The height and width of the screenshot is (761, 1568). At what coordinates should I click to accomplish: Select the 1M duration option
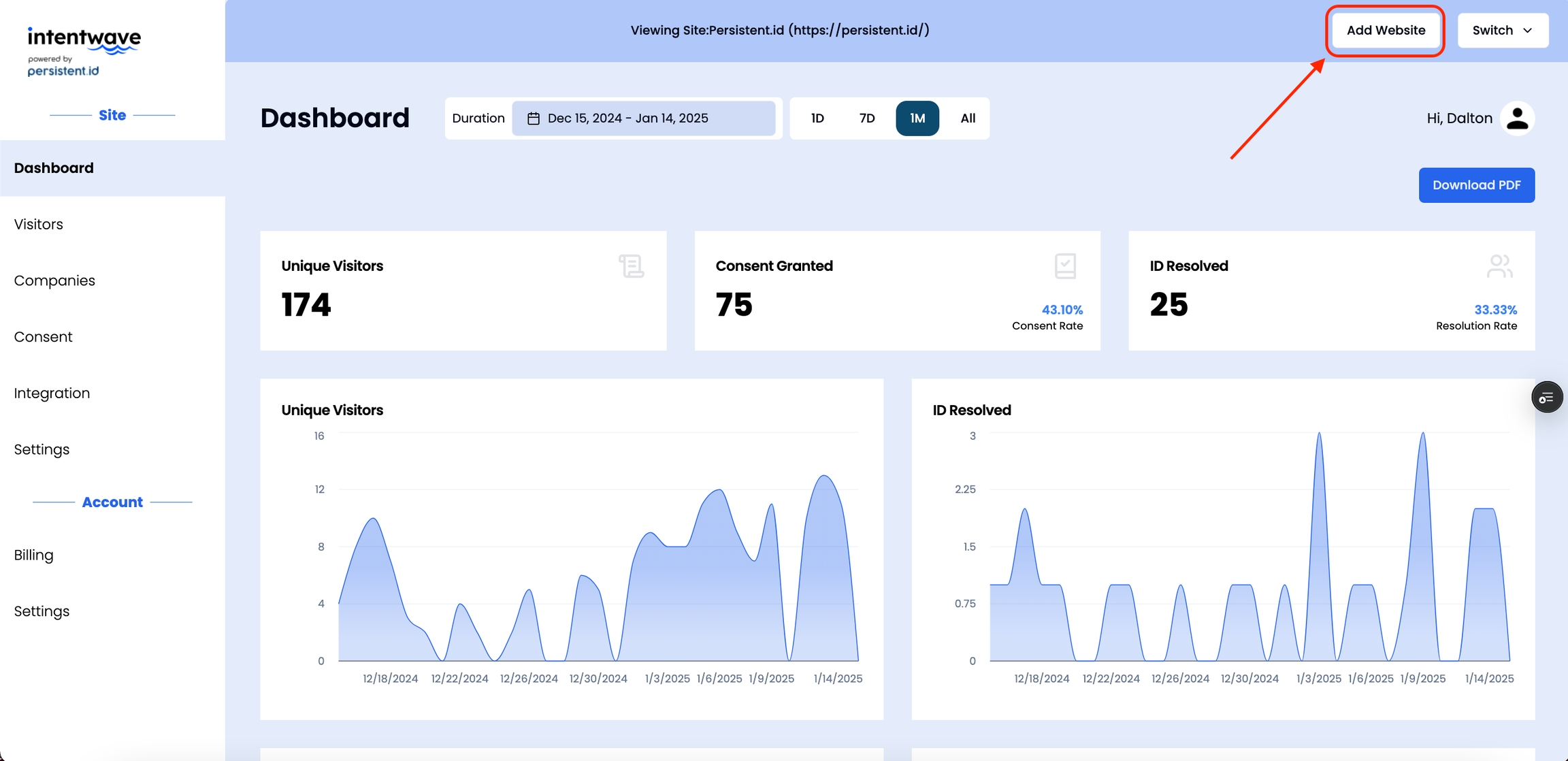pos(917,118)
